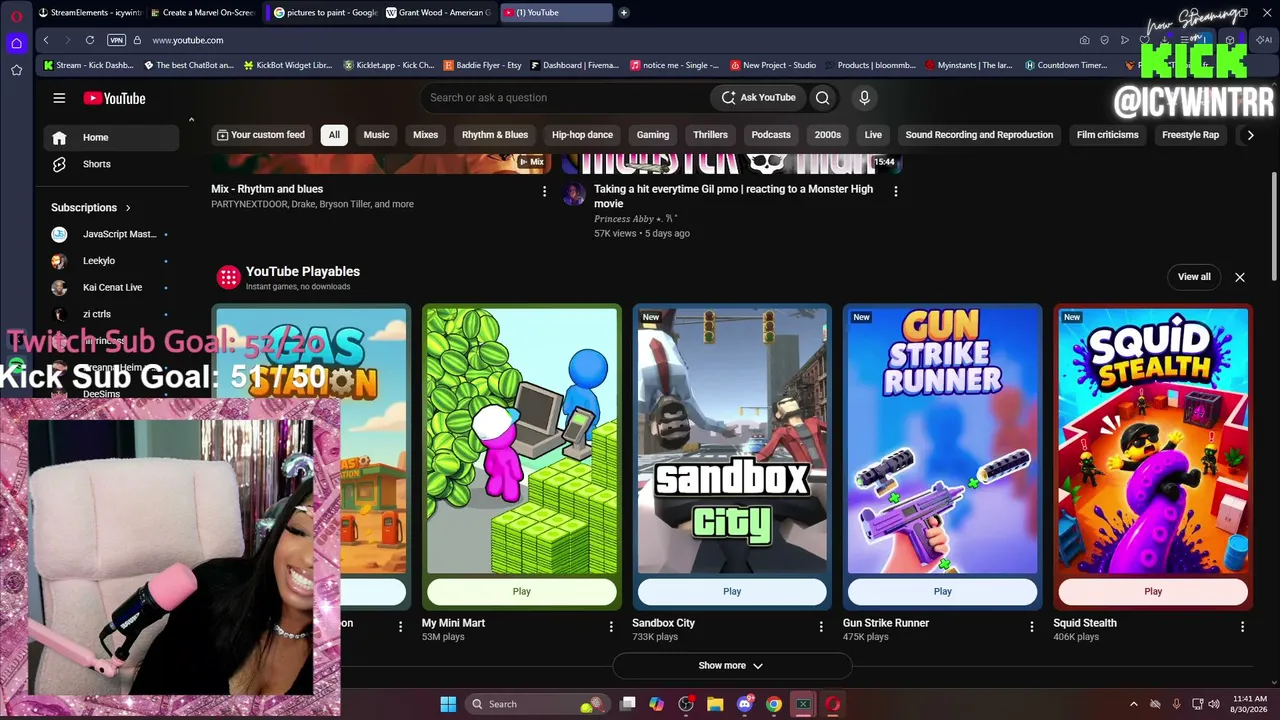
Task: Select the Music filter chip
Action: click(x=376, y=135)
